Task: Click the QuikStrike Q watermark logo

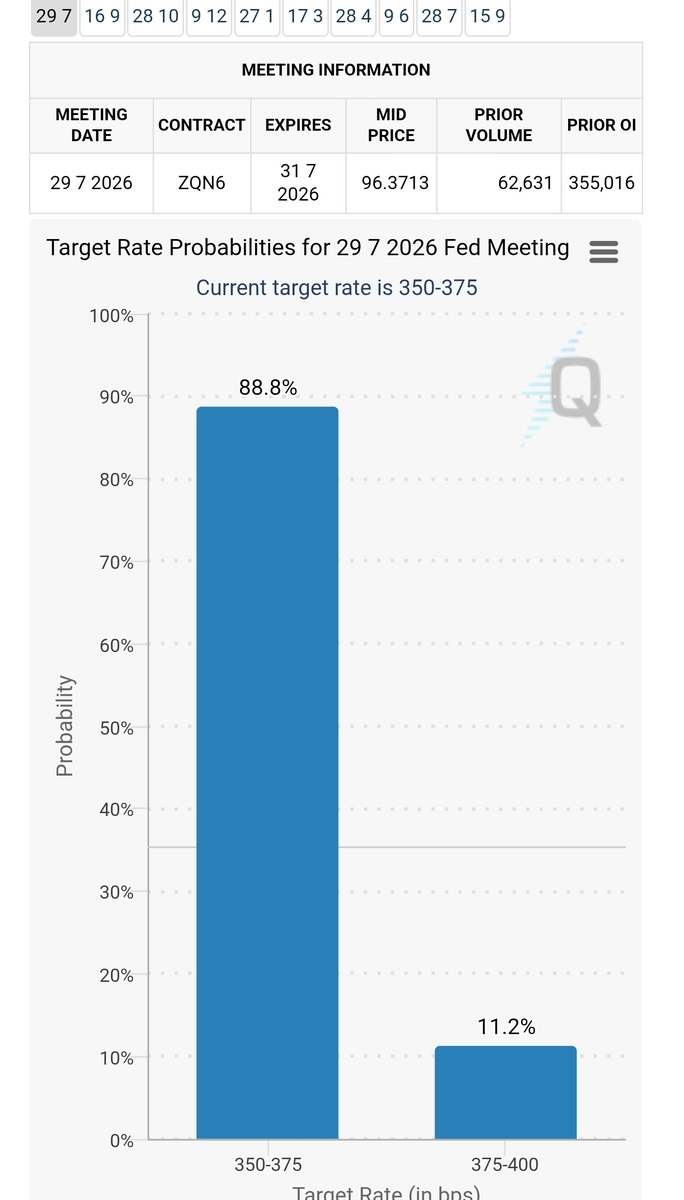Action: click(565, 388)
